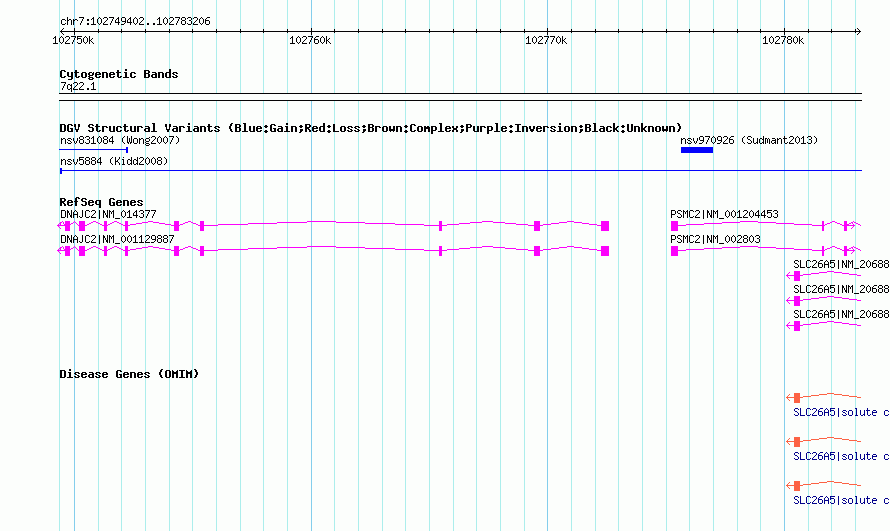Click the nsv831084 (Wong2007) variant label
The image size is (890, 531).
pos(120,140)
